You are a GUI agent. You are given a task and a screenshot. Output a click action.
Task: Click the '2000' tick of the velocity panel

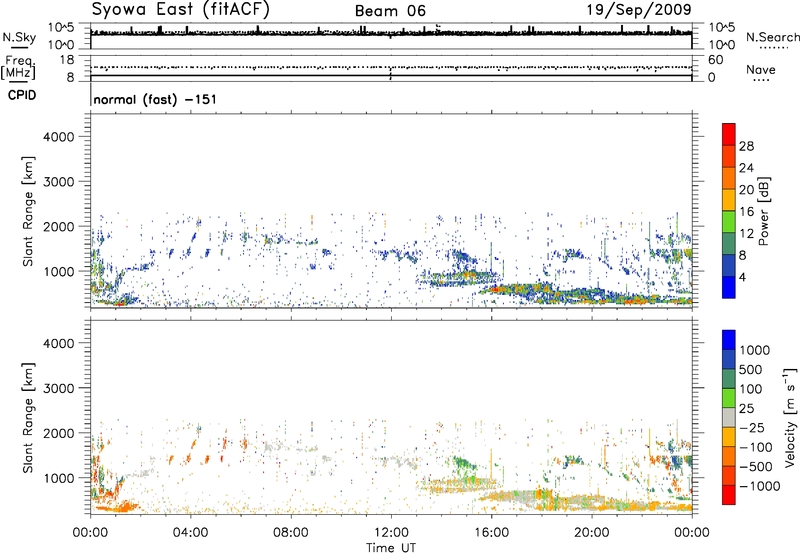pyautogui.click(x=59, y=433)
